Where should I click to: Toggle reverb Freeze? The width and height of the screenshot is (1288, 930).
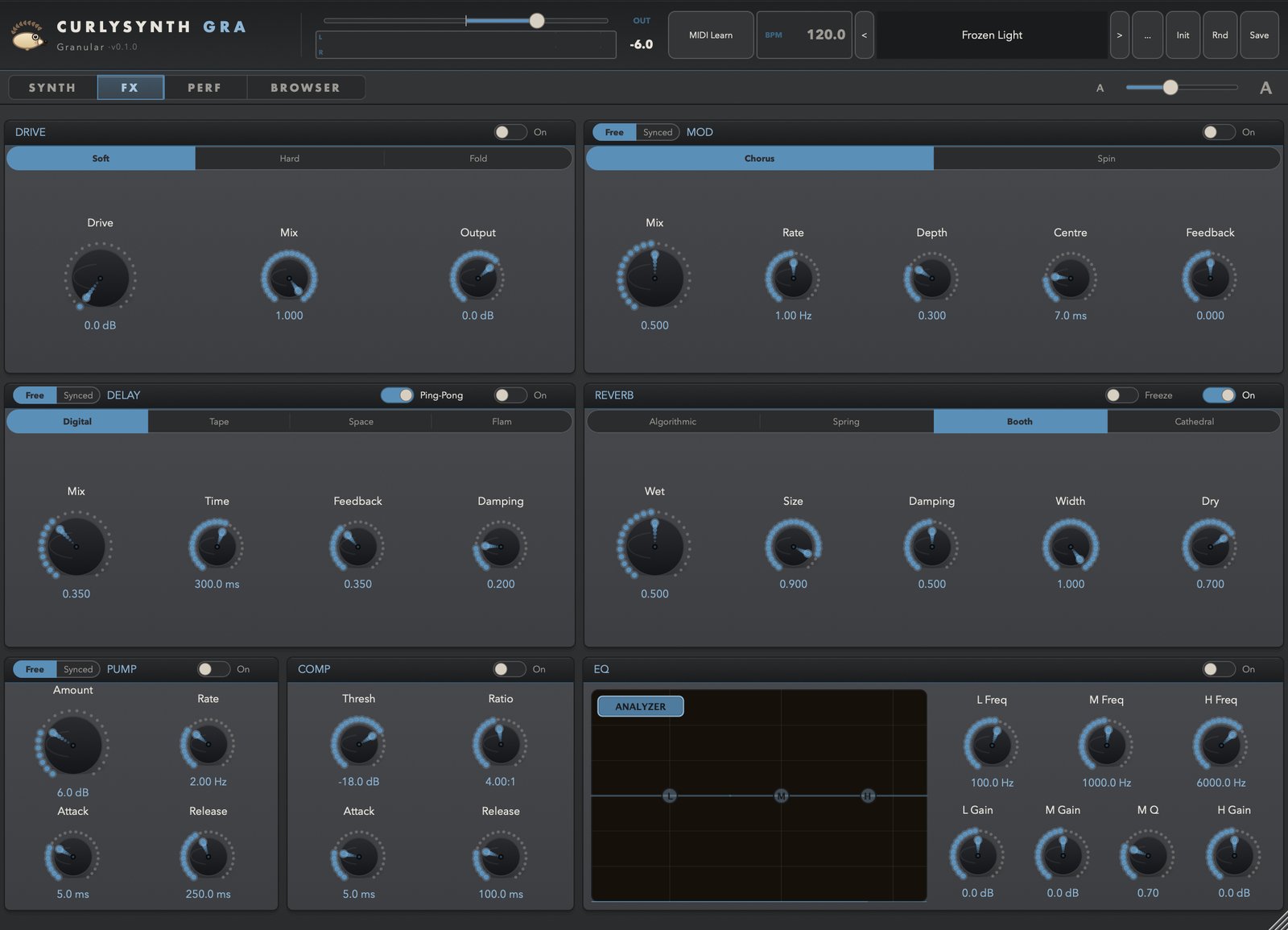point(1121,395)
